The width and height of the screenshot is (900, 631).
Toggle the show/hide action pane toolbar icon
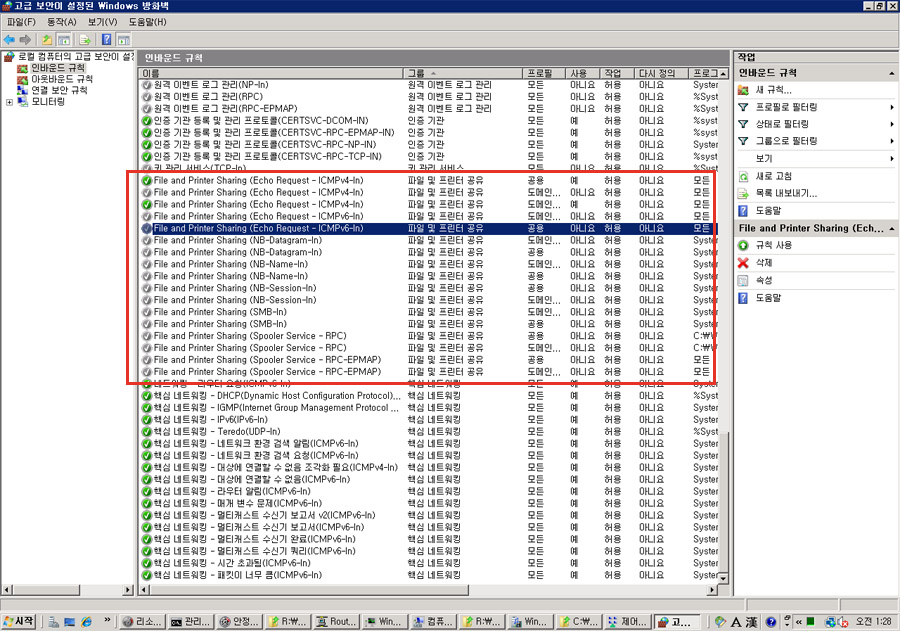coord(123,40)
